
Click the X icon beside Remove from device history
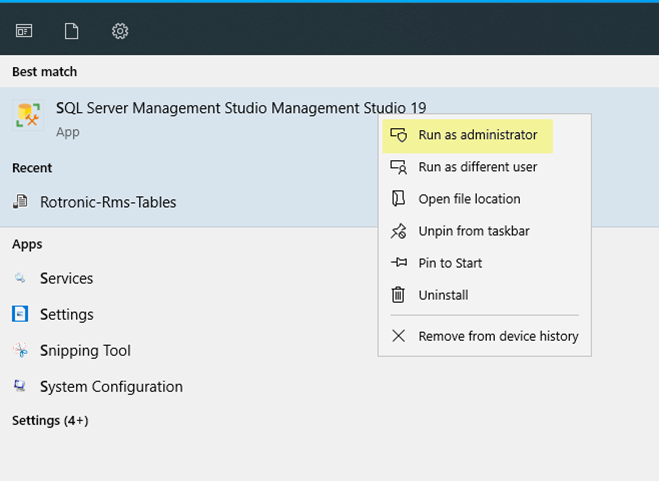click(398, 336)
